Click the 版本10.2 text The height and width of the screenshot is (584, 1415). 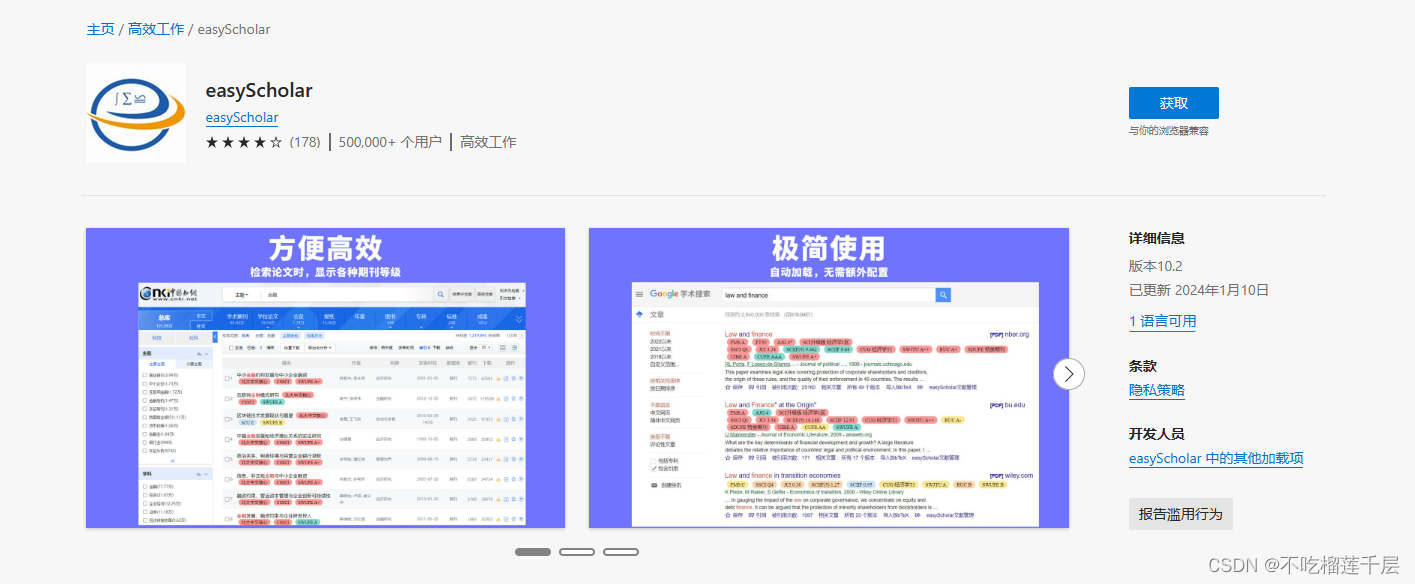tap(1156, 266)
